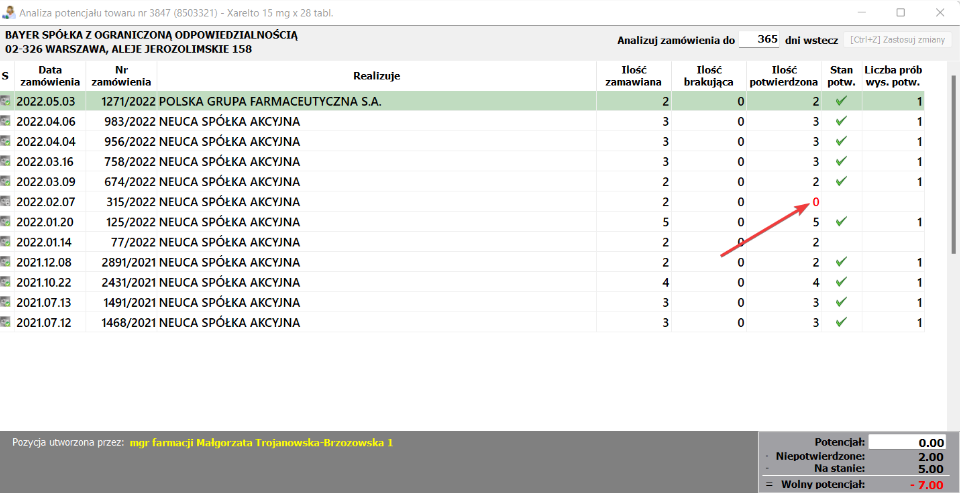Click the S column header
Image resolution: width=960 pixels, height=493 pixels.
point(6,76)
